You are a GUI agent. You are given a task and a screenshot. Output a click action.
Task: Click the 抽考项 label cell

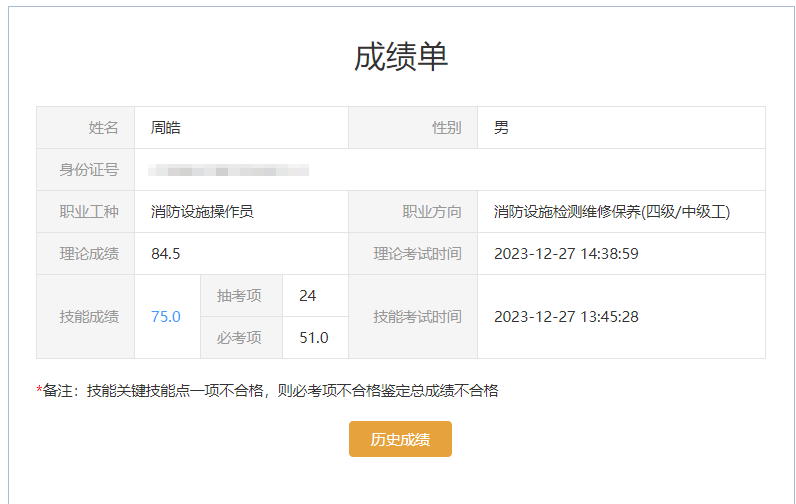[239, 296]
